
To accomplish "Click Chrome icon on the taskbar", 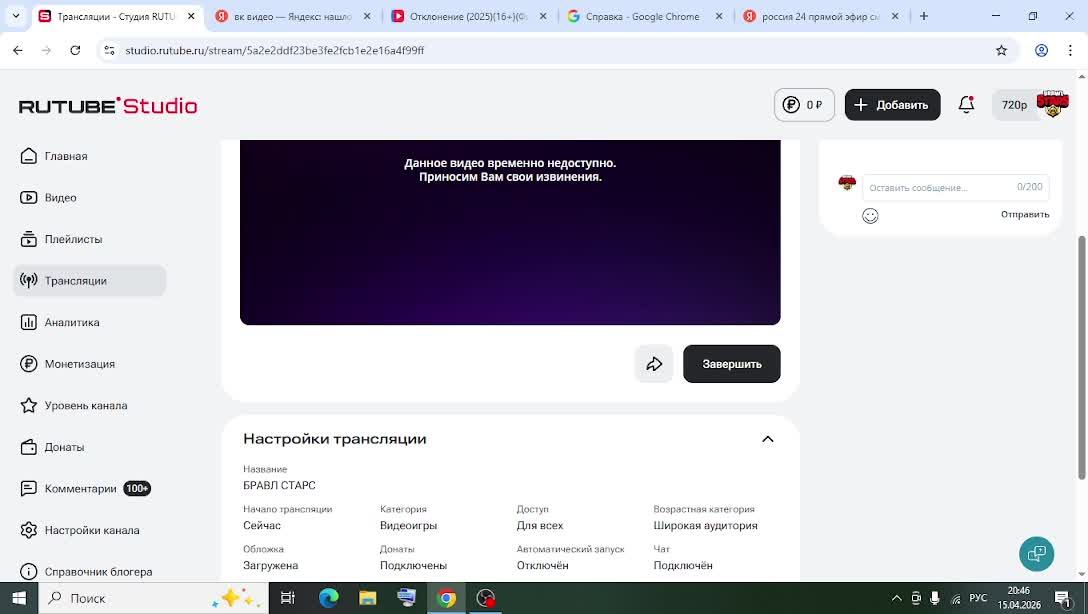I will coord(446,598).
